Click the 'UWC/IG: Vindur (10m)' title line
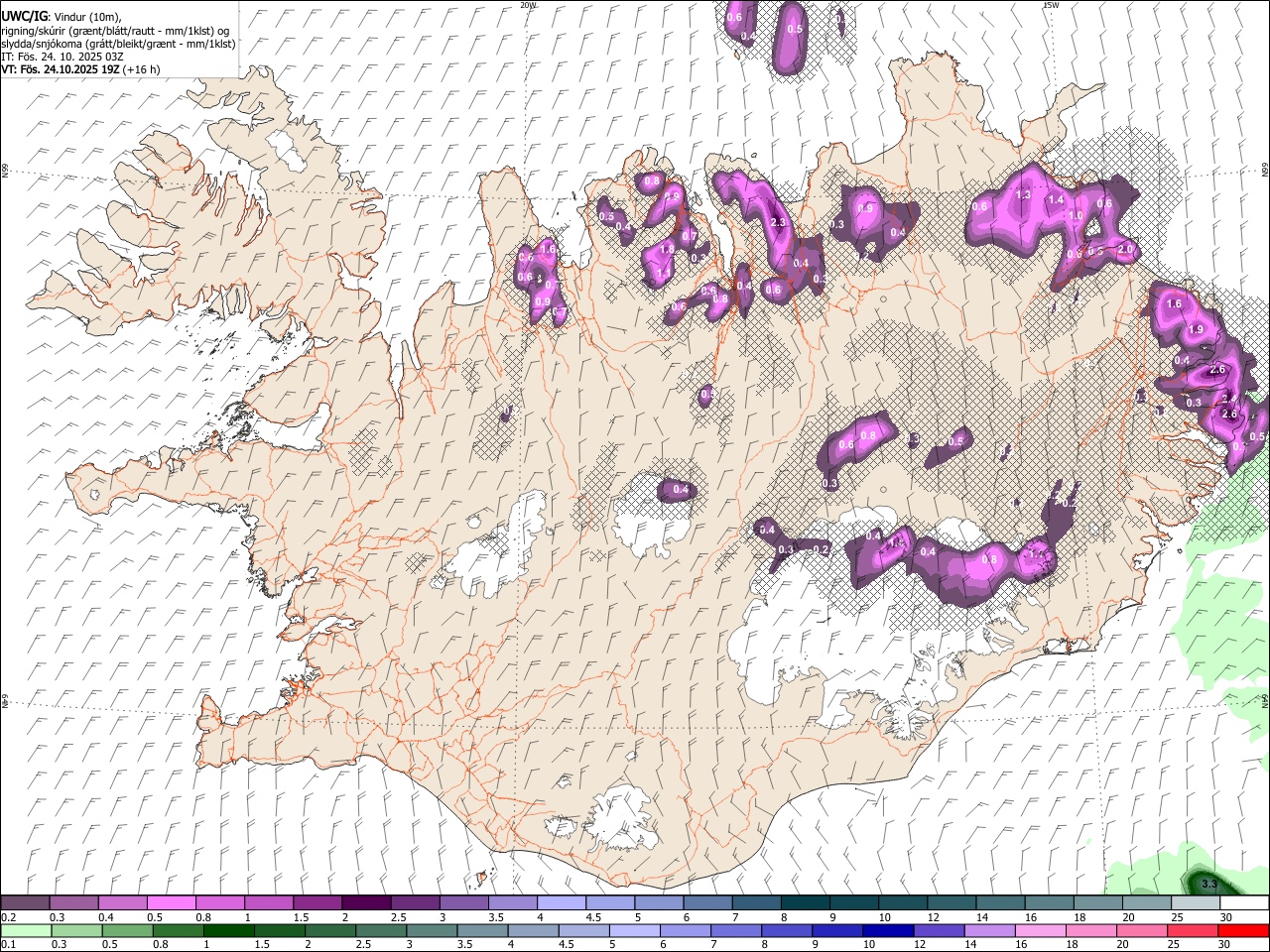 pos(61,16)
